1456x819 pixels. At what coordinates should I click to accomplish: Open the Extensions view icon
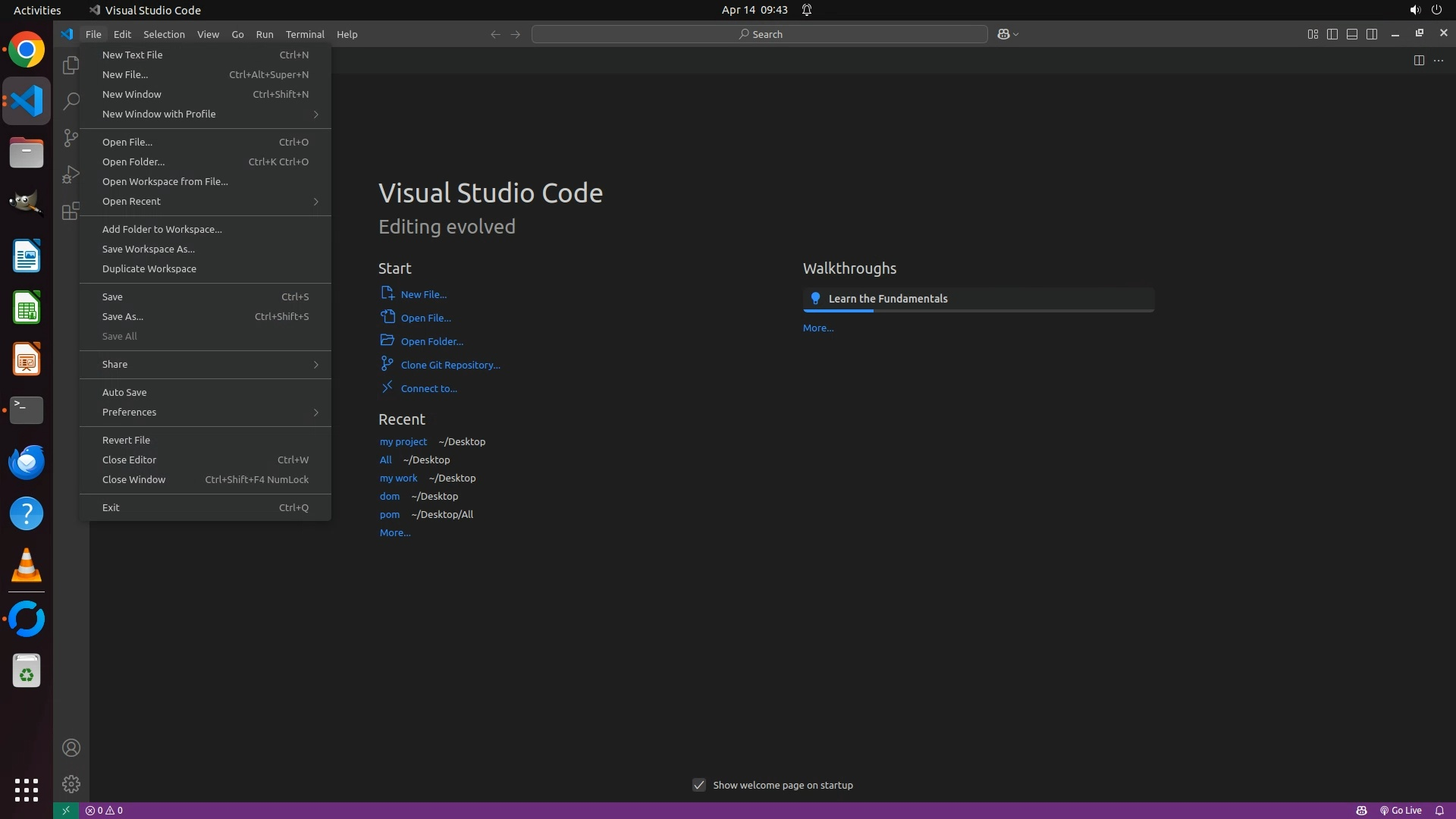coord(71,211)
